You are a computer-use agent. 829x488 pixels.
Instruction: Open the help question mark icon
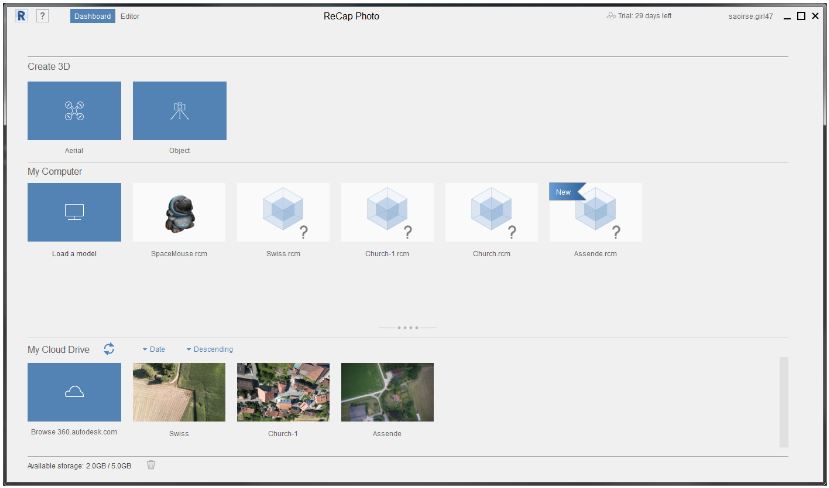coord(43,16)
